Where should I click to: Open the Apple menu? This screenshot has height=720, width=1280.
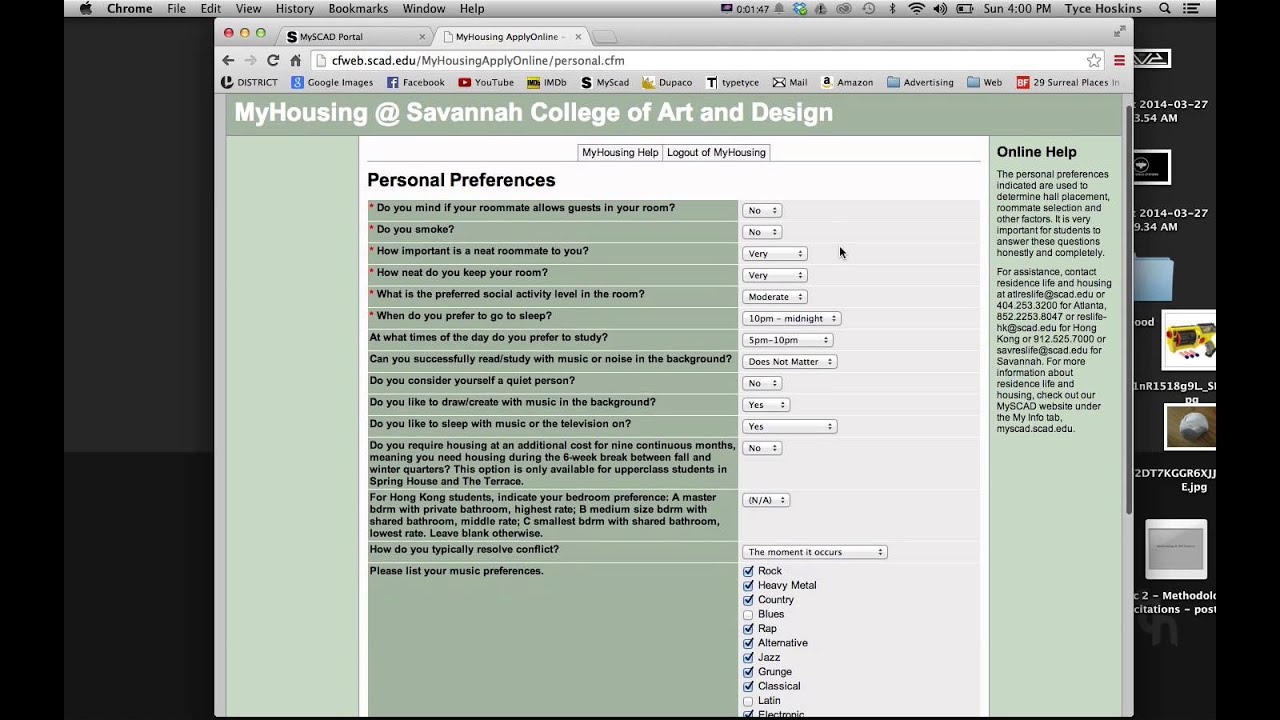coord(85,9)
